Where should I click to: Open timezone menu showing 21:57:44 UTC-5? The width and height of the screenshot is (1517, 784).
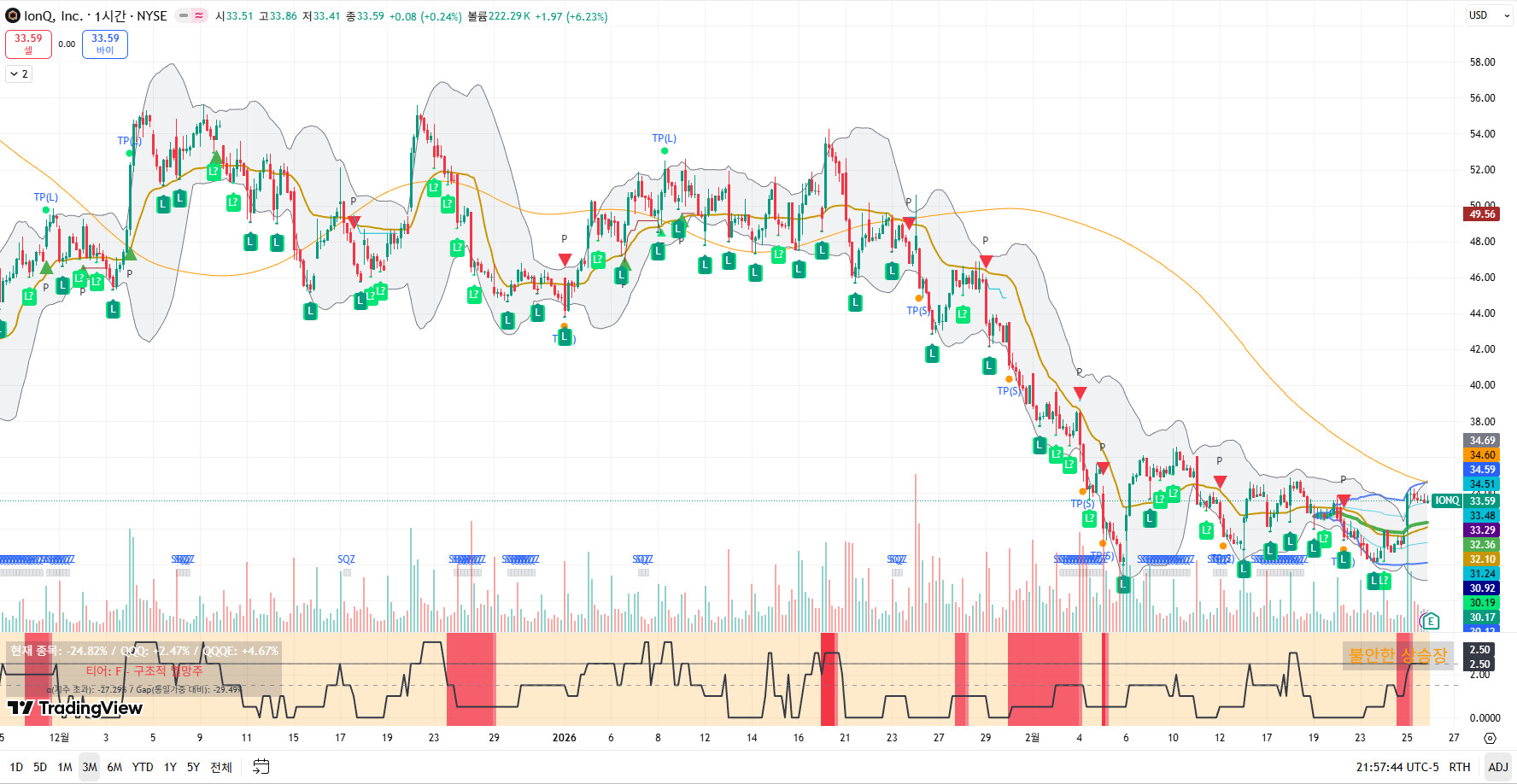pos(1397,767)
